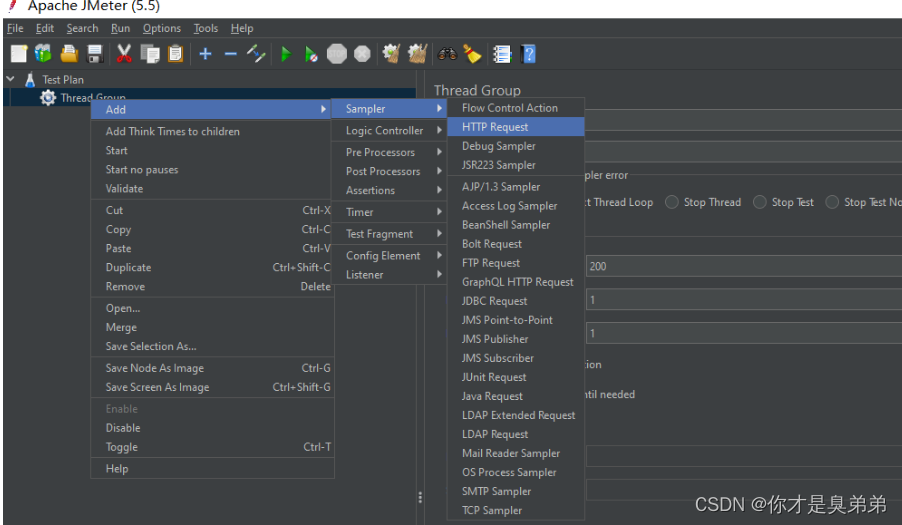Click the Paste clipboard icon
Screen dimensions: 902x525
[x=175, y=53]
